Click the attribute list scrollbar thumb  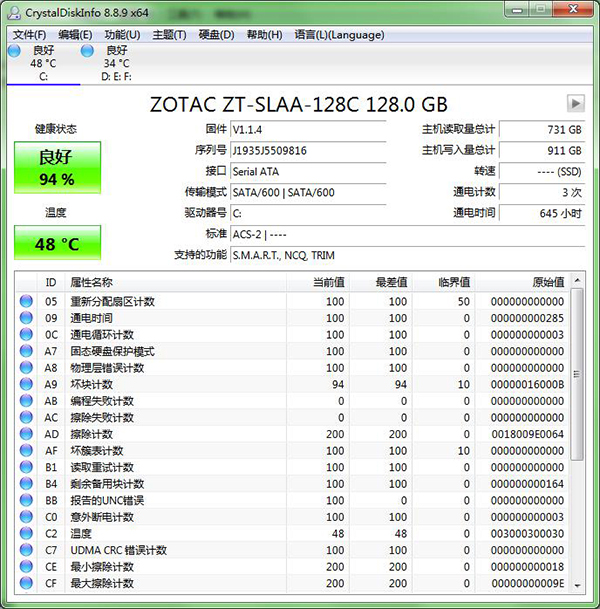tap(577, 374)
